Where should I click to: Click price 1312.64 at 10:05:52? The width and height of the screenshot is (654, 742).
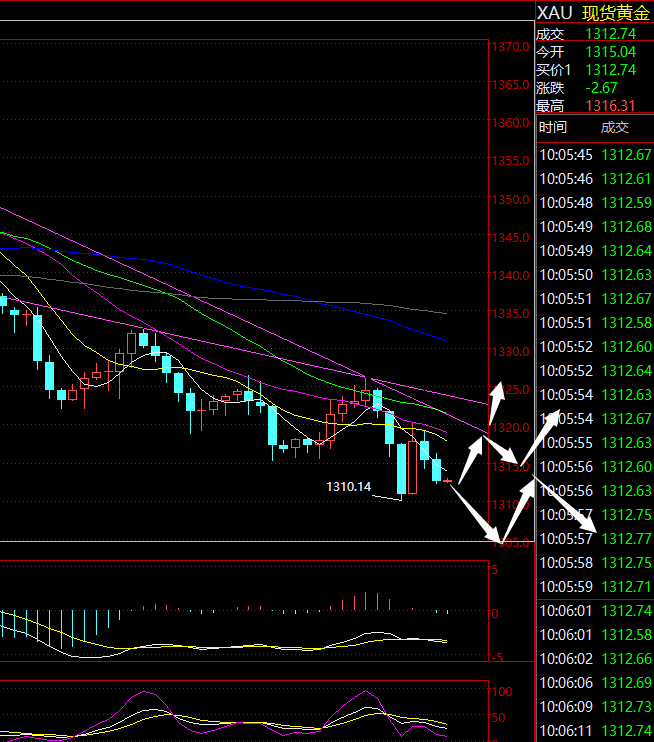(627, 371)
